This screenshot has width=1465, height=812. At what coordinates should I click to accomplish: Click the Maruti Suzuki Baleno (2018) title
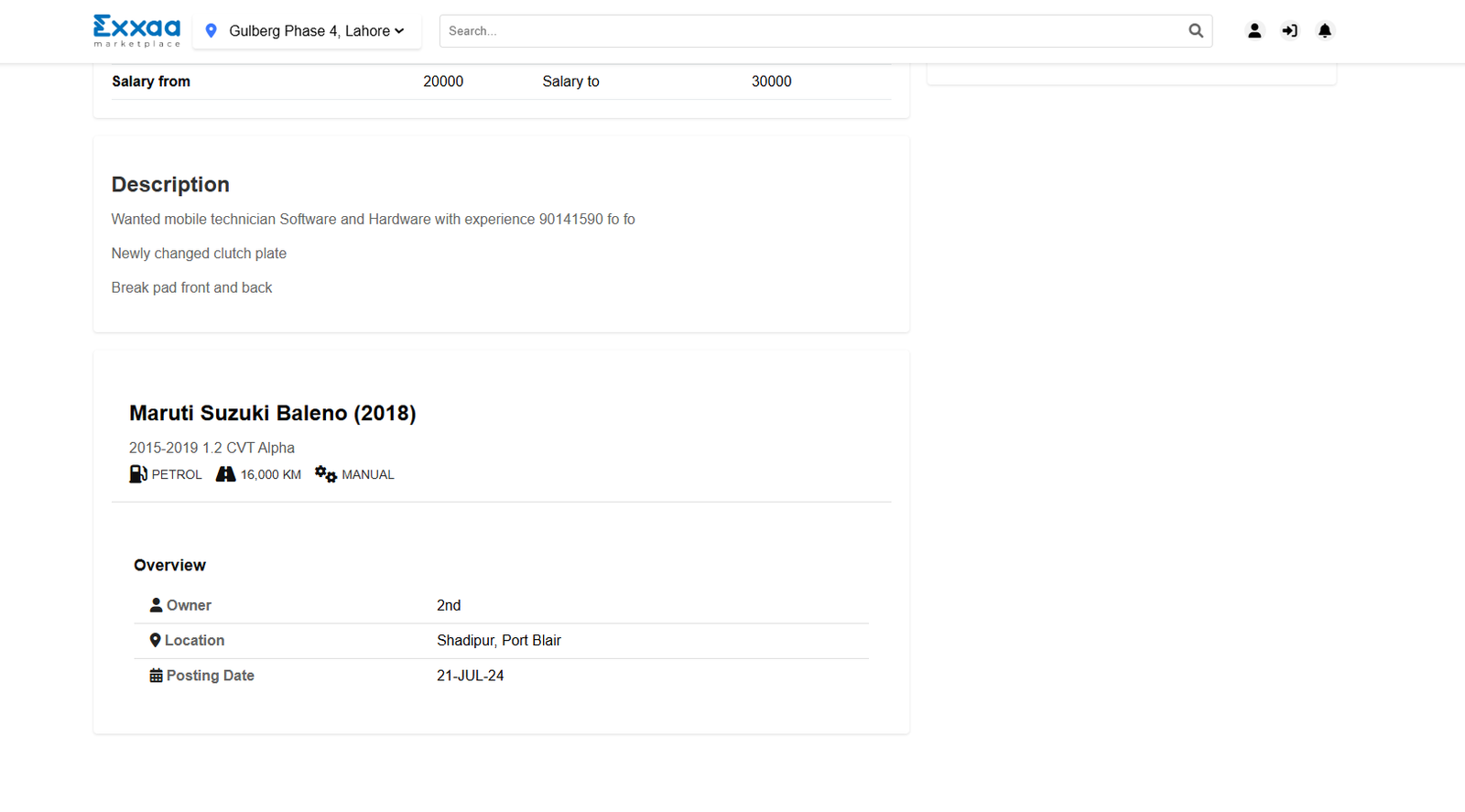(272, 413)
